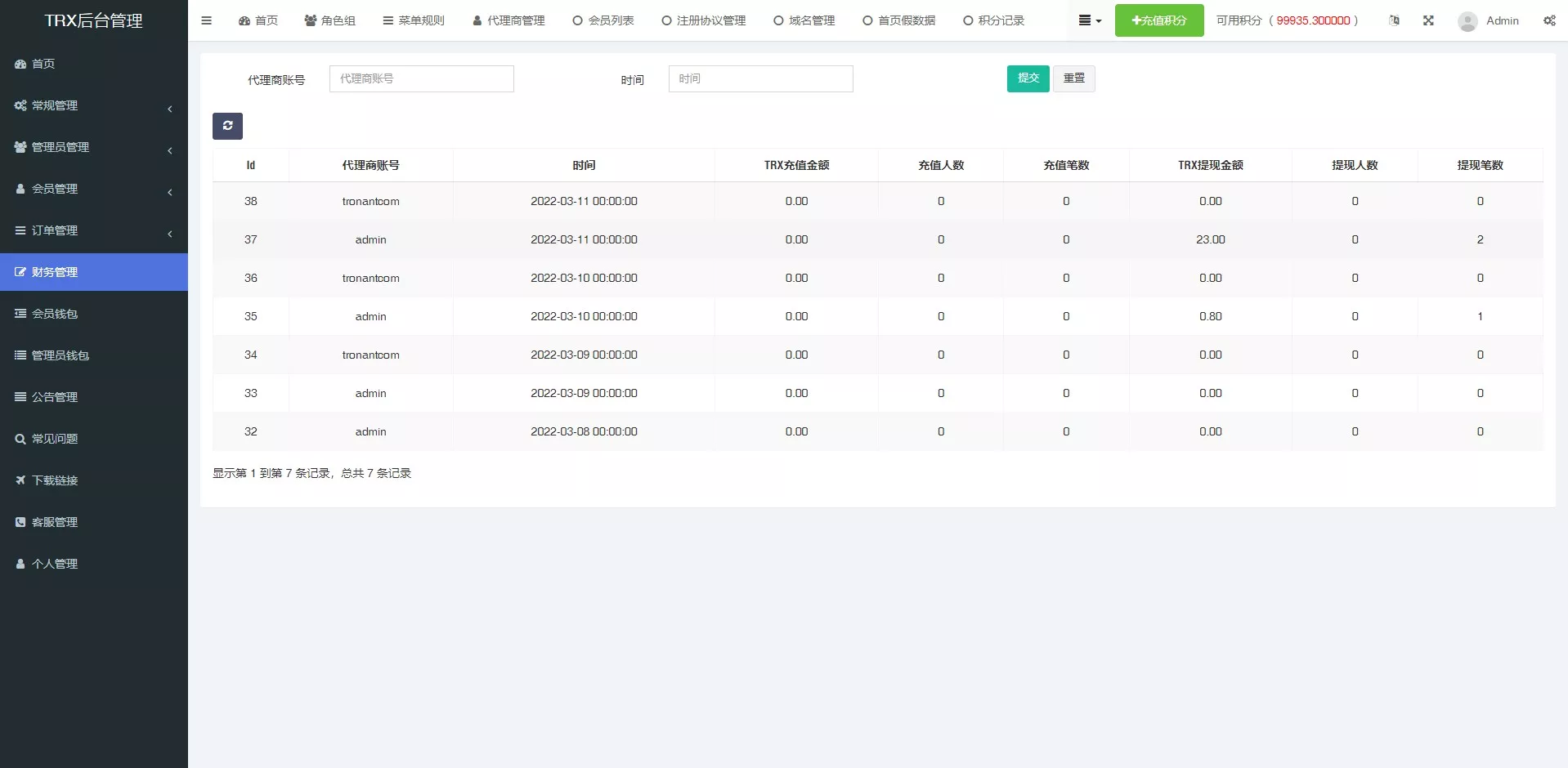Switch to the 首页 top tab
Viewport: 1568px width, 768px height.
(x=258, y=20)
